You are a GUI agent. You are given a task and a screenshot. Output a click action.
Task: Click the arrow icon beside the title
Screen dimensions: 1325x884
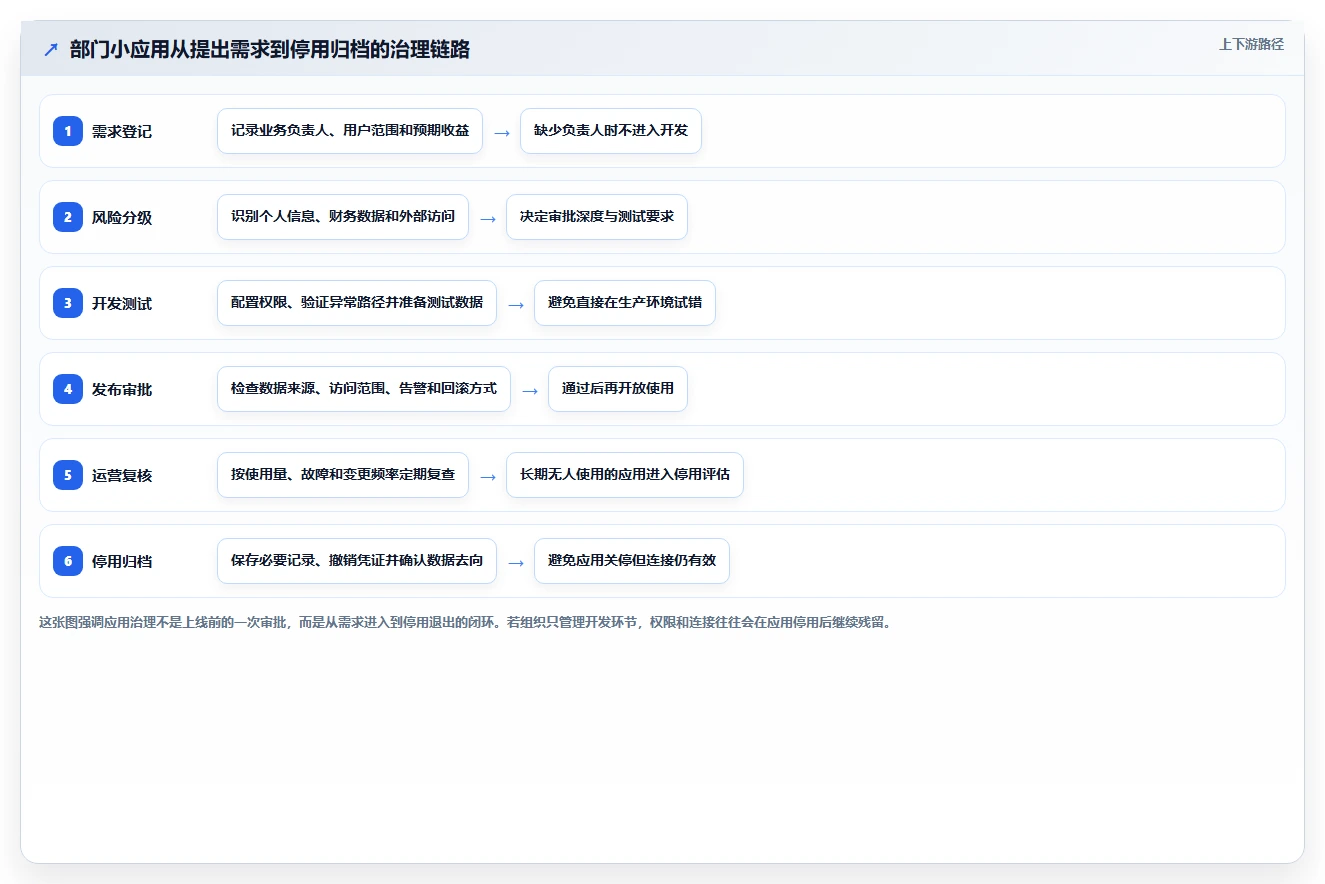point(51,50)
